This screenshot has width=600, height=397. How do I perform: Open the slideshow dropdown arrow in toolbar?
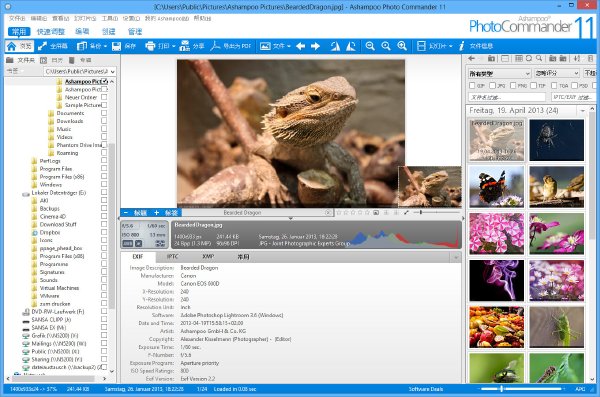point(451,46)
